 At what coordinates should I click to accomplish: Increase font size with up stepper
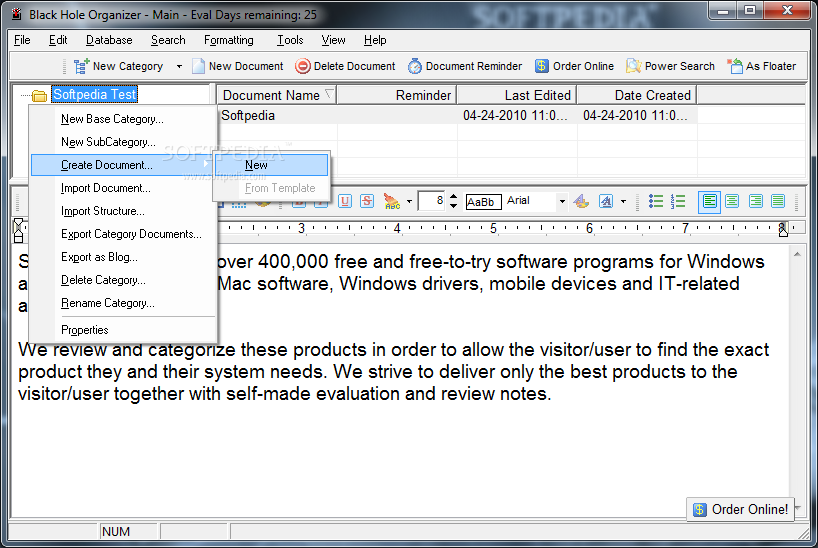pyautogui.click(x=453, y=197)
